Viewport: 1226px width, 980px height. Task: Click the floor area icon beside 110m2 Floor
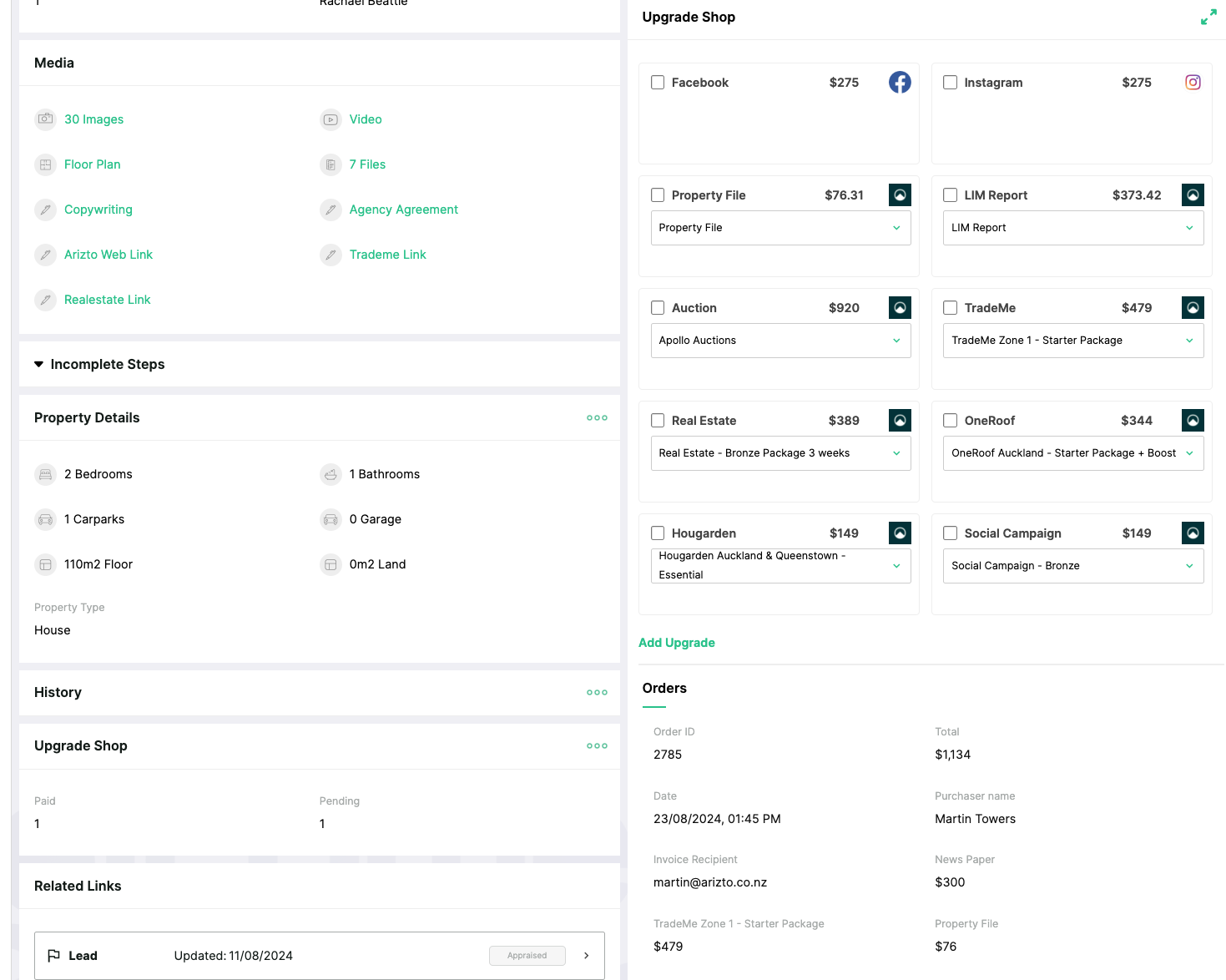46,564
